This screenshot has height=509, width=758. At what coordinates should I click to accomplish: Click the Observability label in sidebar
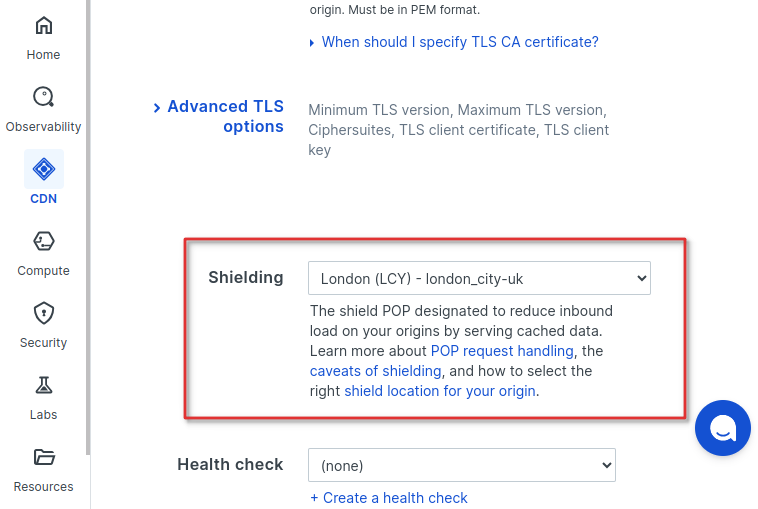(44, 127)
